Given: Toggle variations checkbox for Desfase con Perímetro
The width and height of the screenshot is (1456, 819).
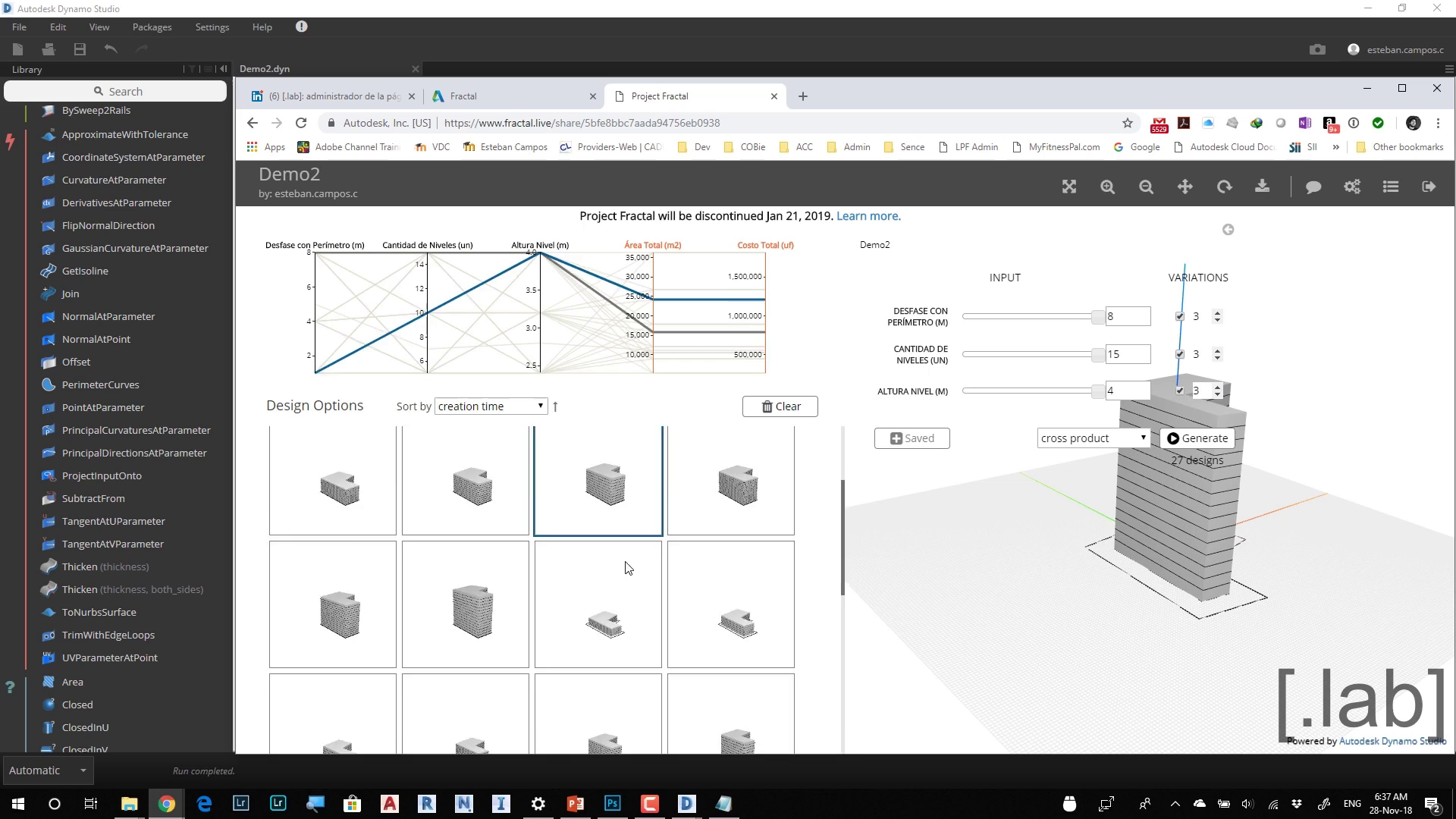Looking at the screenshot, I should point(1179,316).
